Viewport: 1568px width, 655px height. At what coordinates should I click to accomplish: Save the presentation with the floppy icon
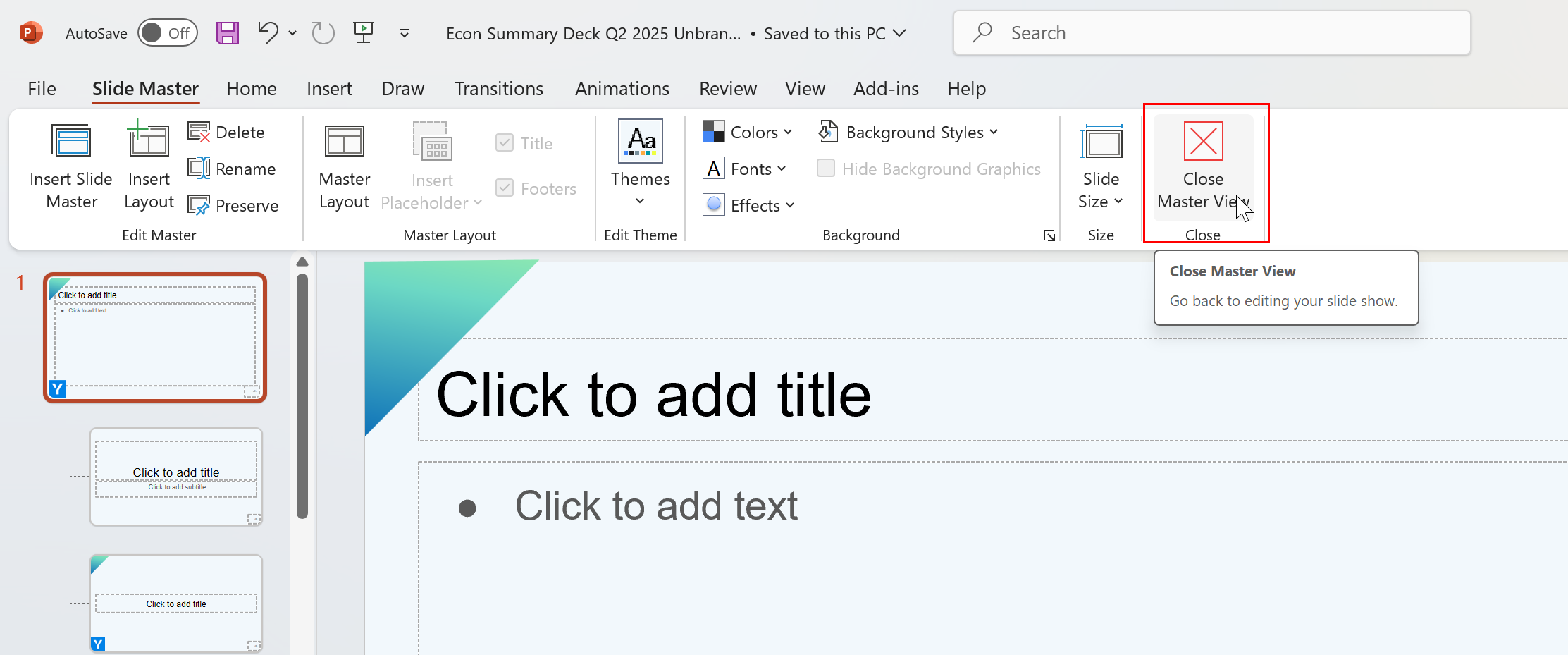[x=227, y=33]
